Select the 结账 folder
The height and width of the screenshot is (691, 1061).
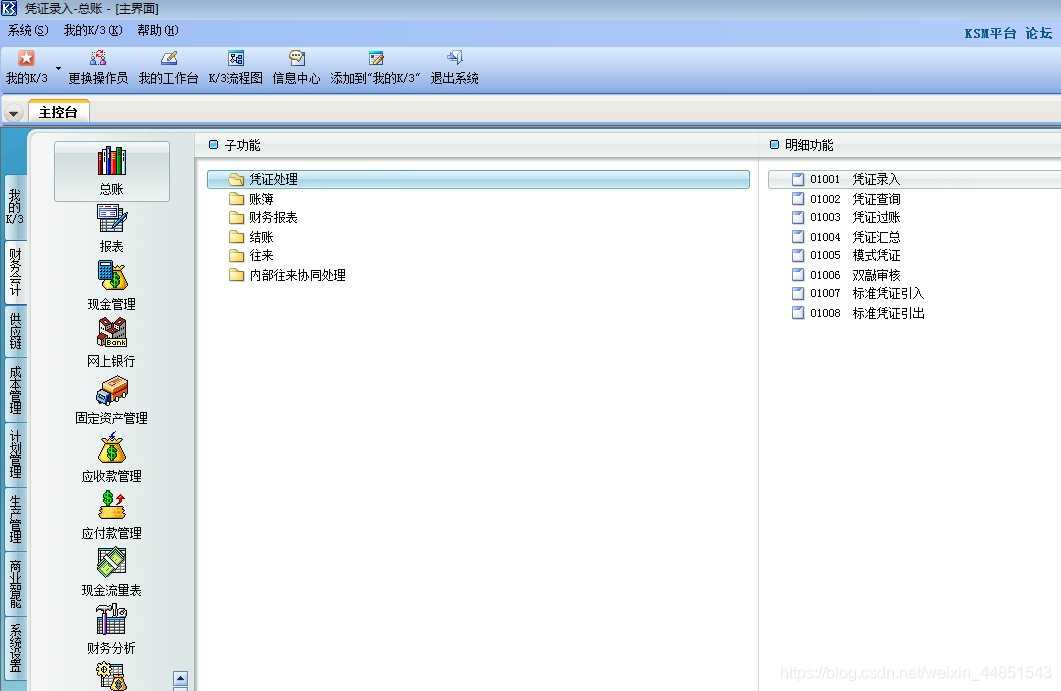pos(251,237)
